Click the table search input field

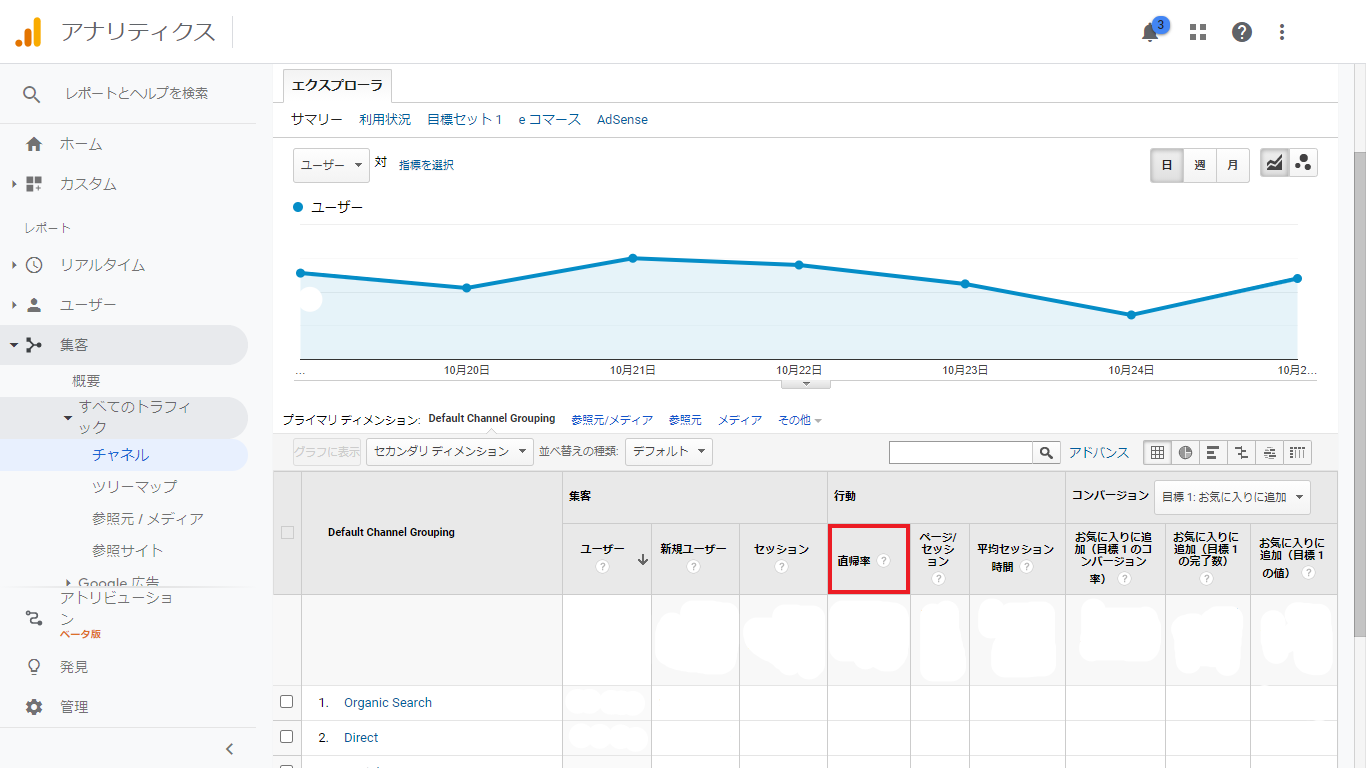coord(960,453)
